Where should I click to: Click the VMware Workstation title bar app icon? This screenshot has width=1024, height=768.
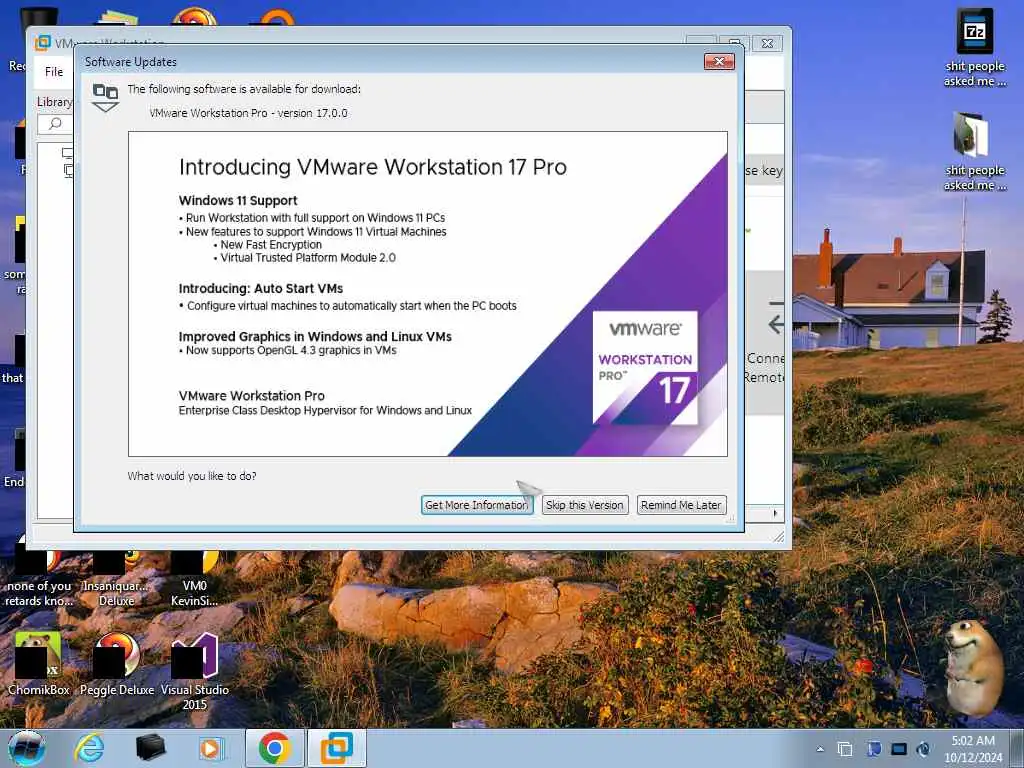(42, 43)
